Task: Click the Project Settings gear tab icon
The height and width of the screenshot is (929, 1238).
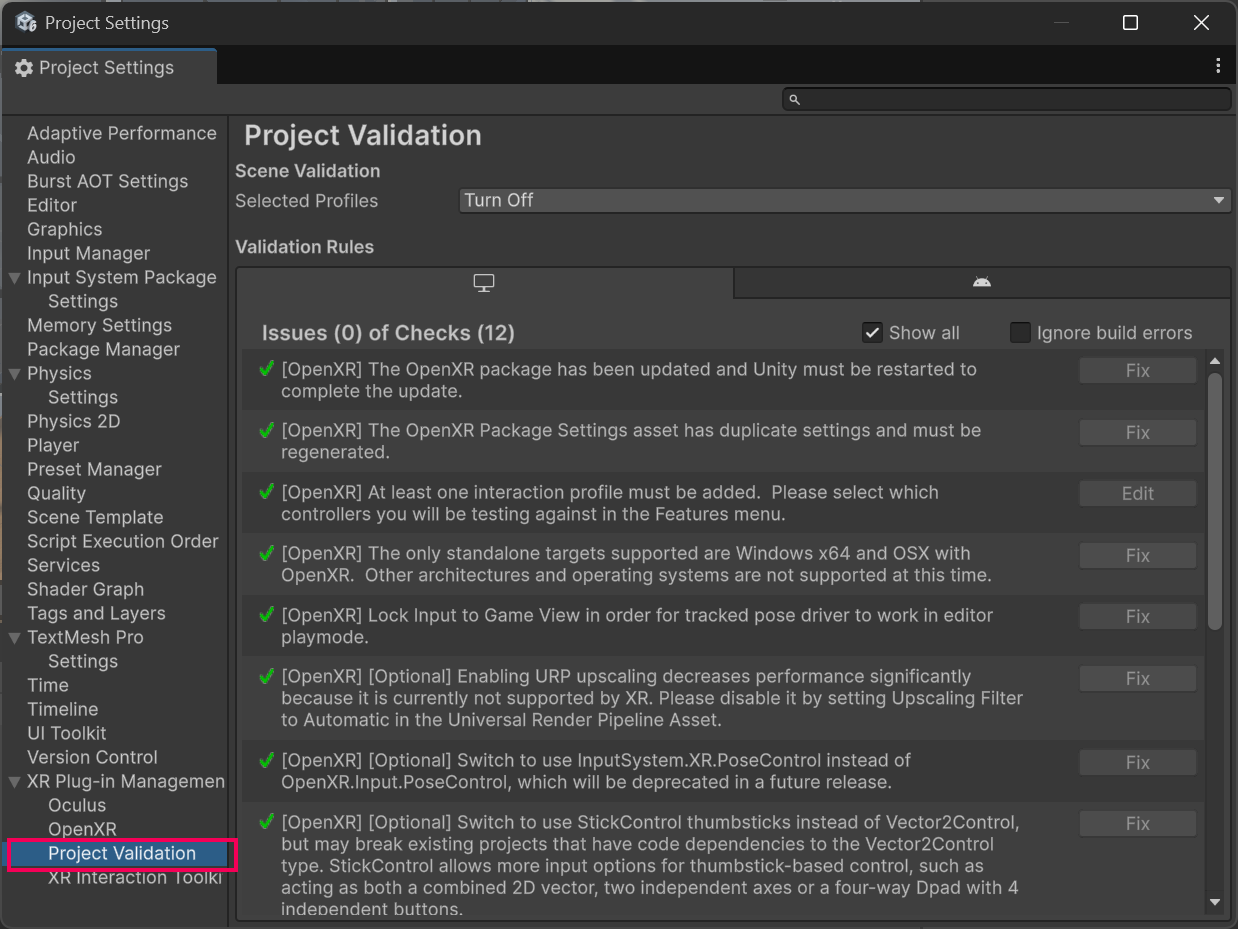Action: pyautogui.click(x=24, y=68)
